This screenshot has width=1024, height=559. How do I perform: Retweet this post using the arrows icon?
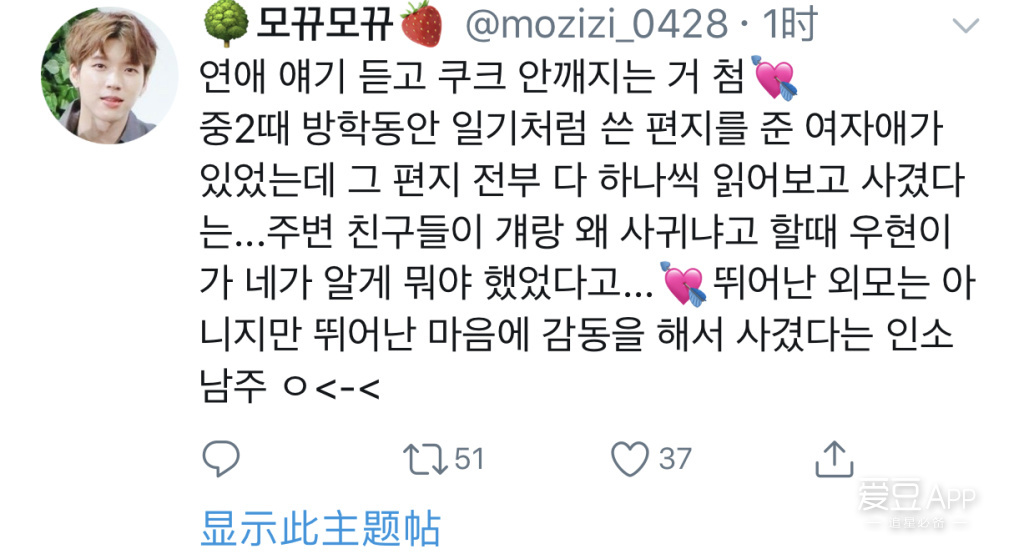pos(425,458)
